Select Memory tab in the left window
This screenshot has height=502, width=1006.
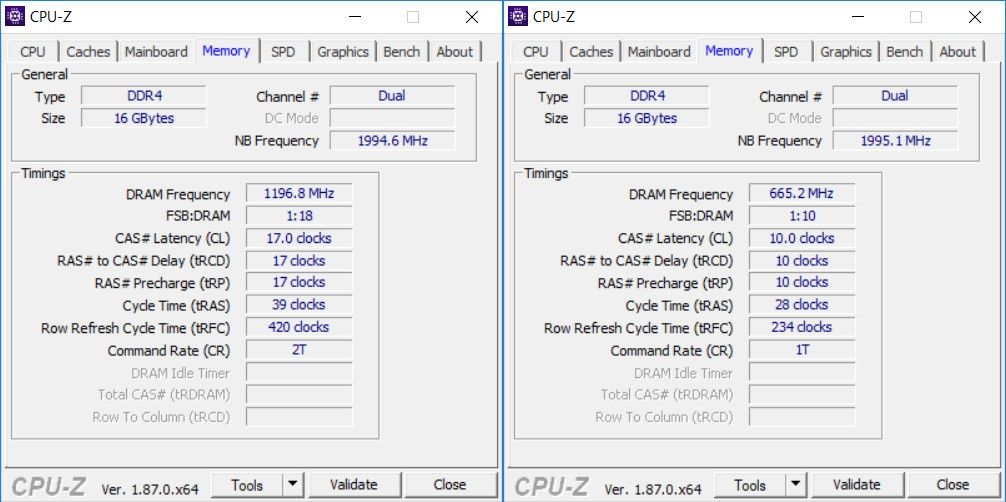(226, 51)
